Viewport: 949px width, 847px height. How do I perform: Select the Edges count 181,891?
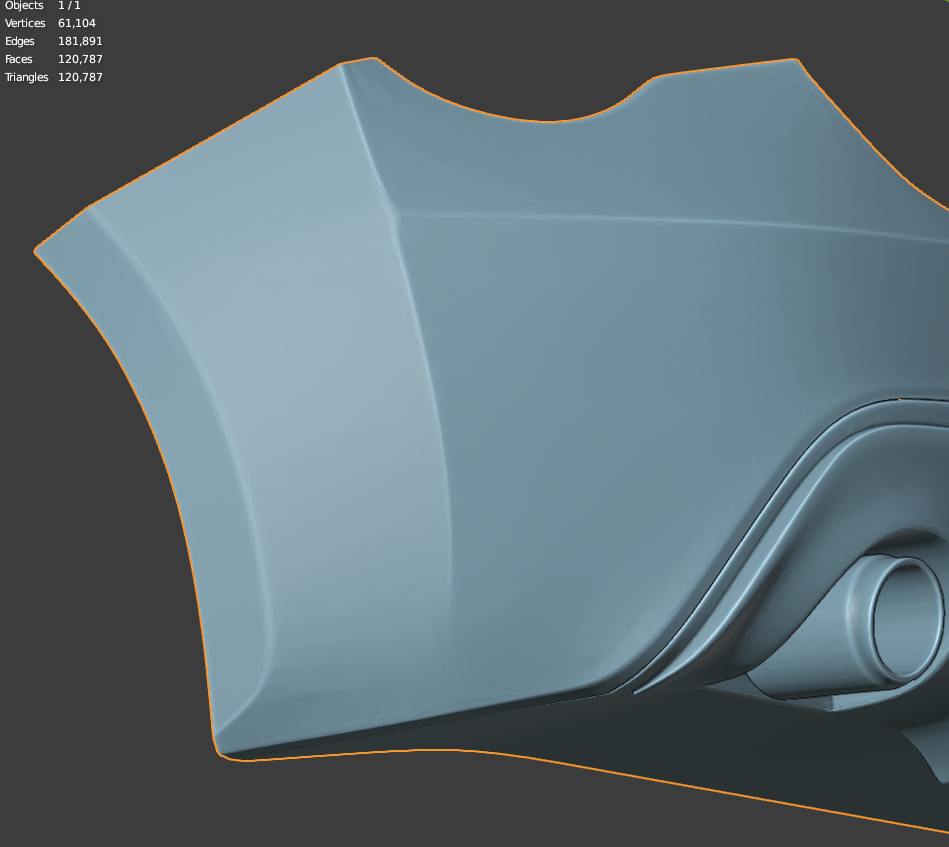pyautogui.click(x=80, y=41)
